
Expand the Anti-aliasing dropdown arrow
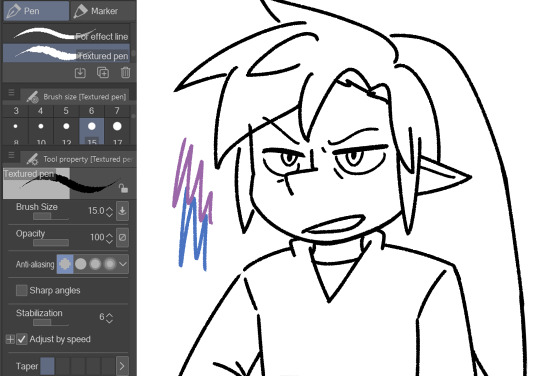[x=123, y=264]
